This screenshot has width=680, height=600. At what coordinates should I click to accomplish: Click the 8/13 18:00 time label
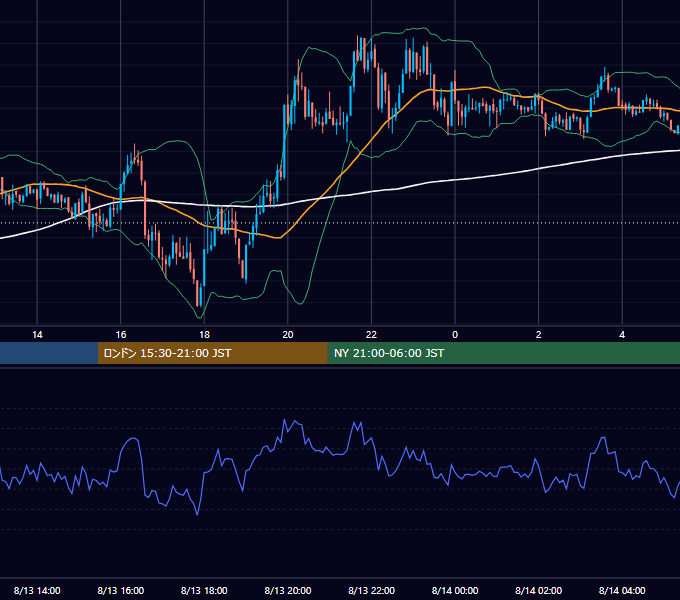point(204,590)
